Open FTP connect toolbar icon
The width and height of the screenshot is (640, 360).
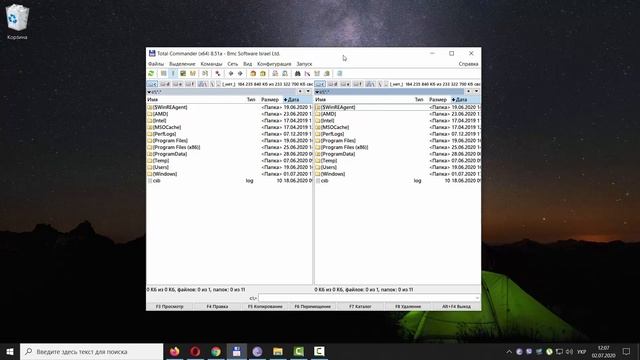pyautogui.click(x=275, y=73)
